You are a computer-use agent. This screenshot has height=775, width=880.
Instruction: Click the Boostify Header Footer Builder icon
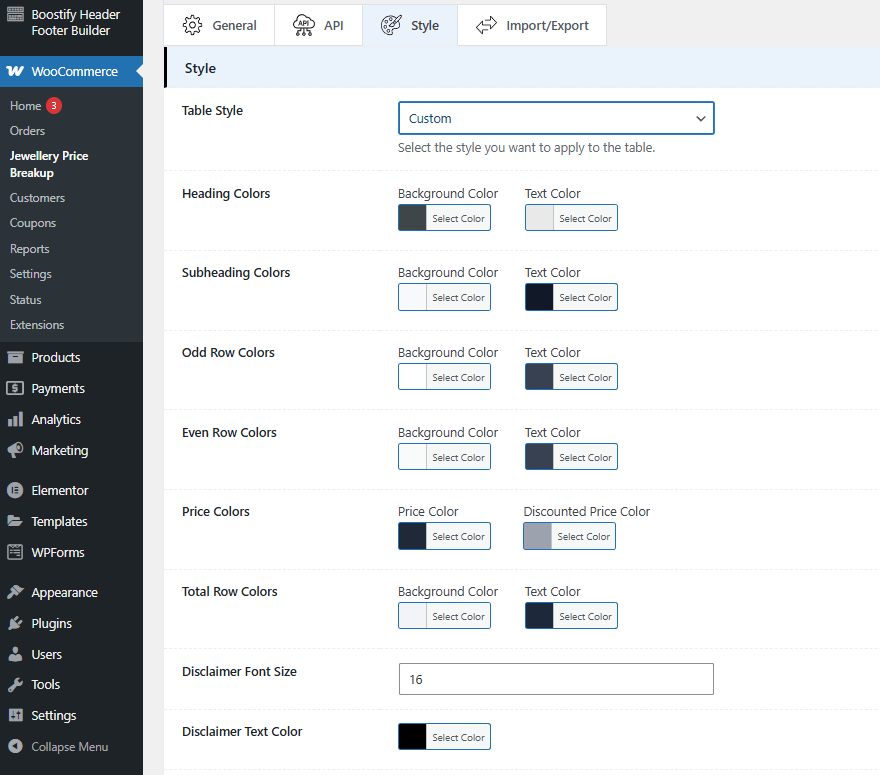(x=15, y=14)
